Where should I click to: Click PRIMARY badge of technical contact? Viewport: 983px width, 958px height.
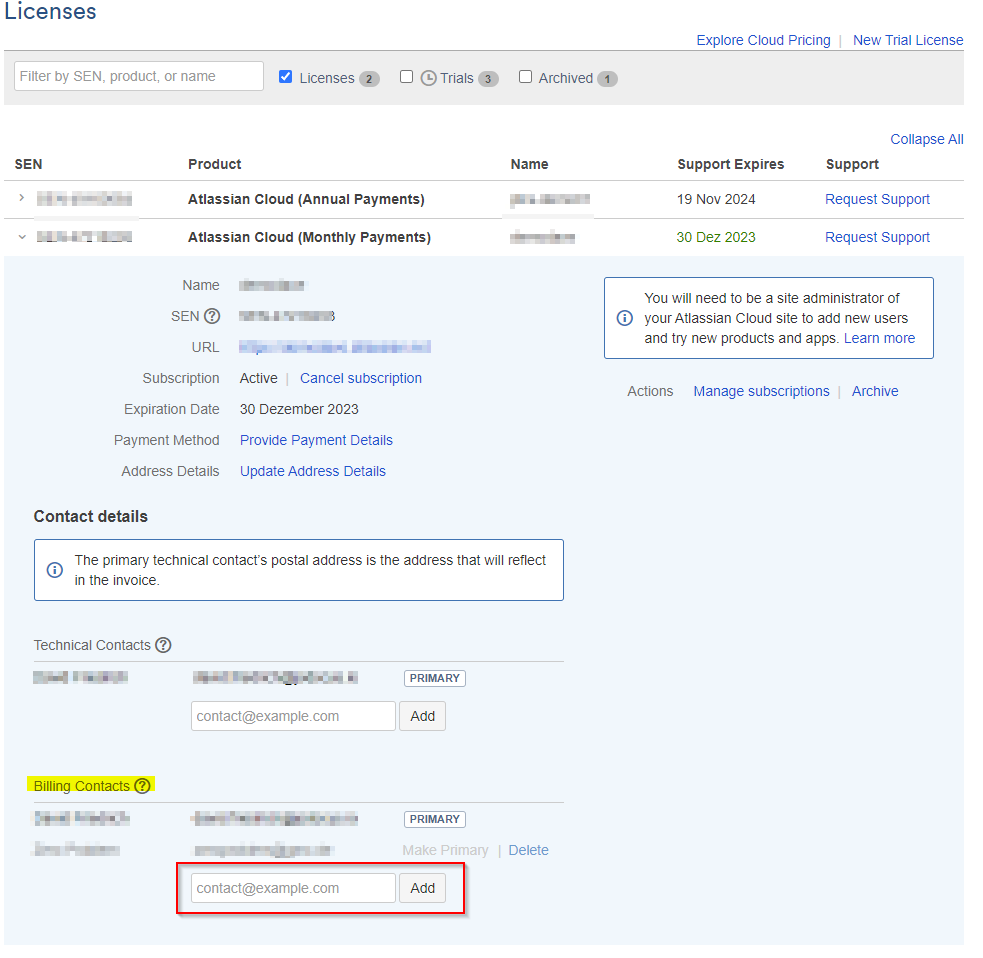(x=434, y=678)
